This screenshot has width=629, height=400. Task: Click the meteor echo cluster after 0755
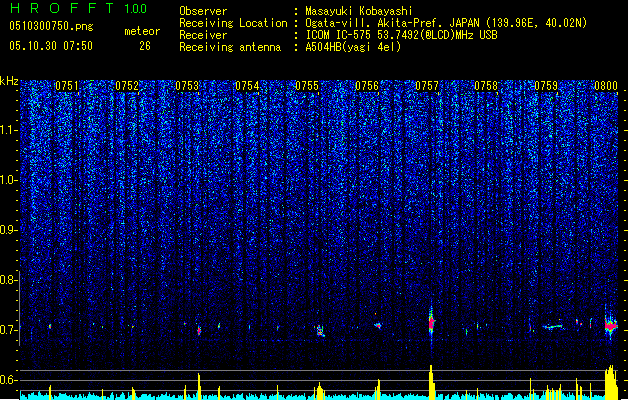coord(320,331)
